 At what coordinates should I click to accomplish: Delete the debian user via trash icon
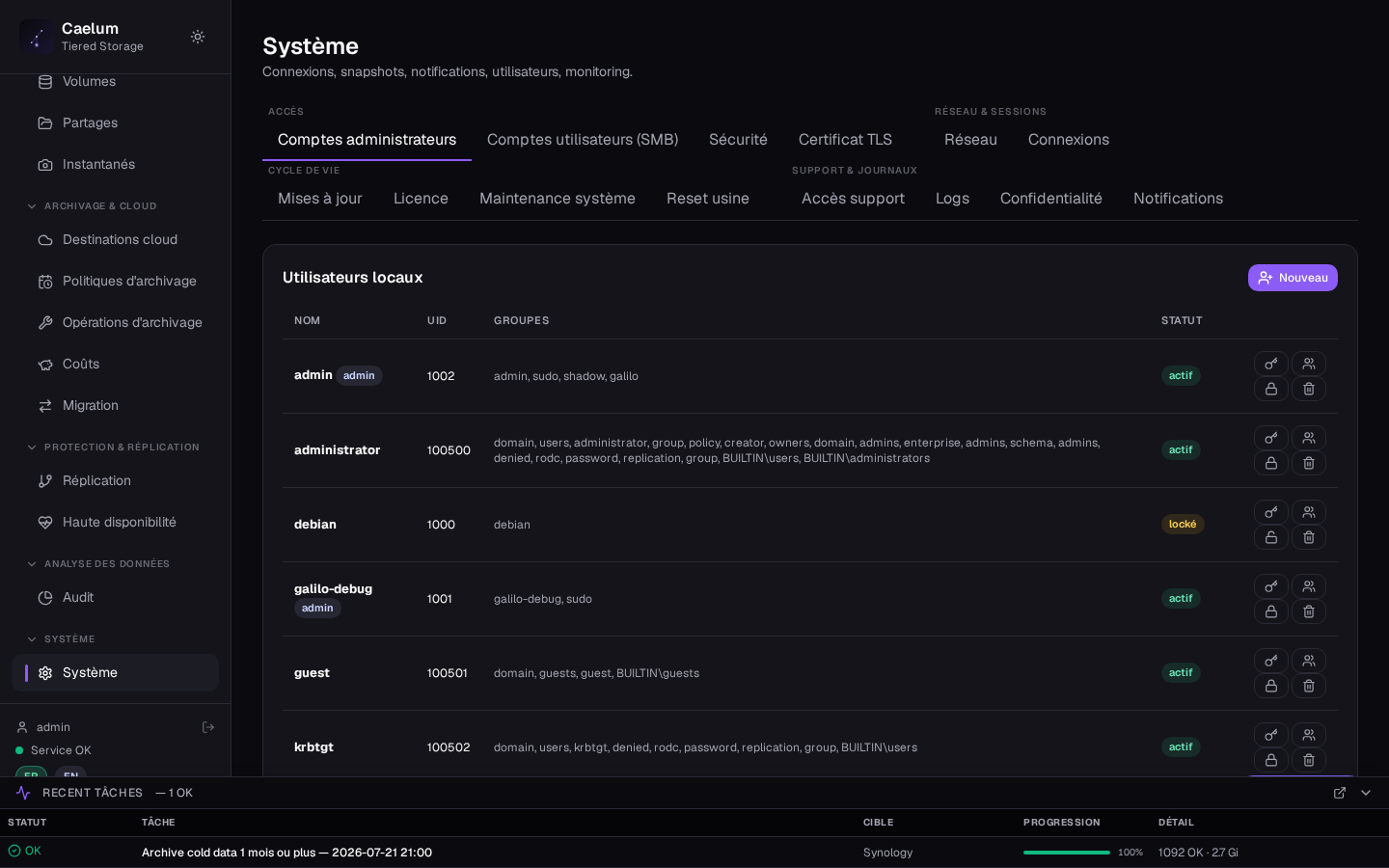point(1309,537)
